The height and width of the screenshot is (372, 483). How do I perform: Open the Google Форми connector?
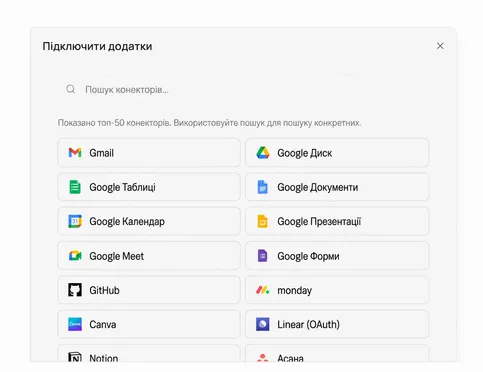[337, 256]
